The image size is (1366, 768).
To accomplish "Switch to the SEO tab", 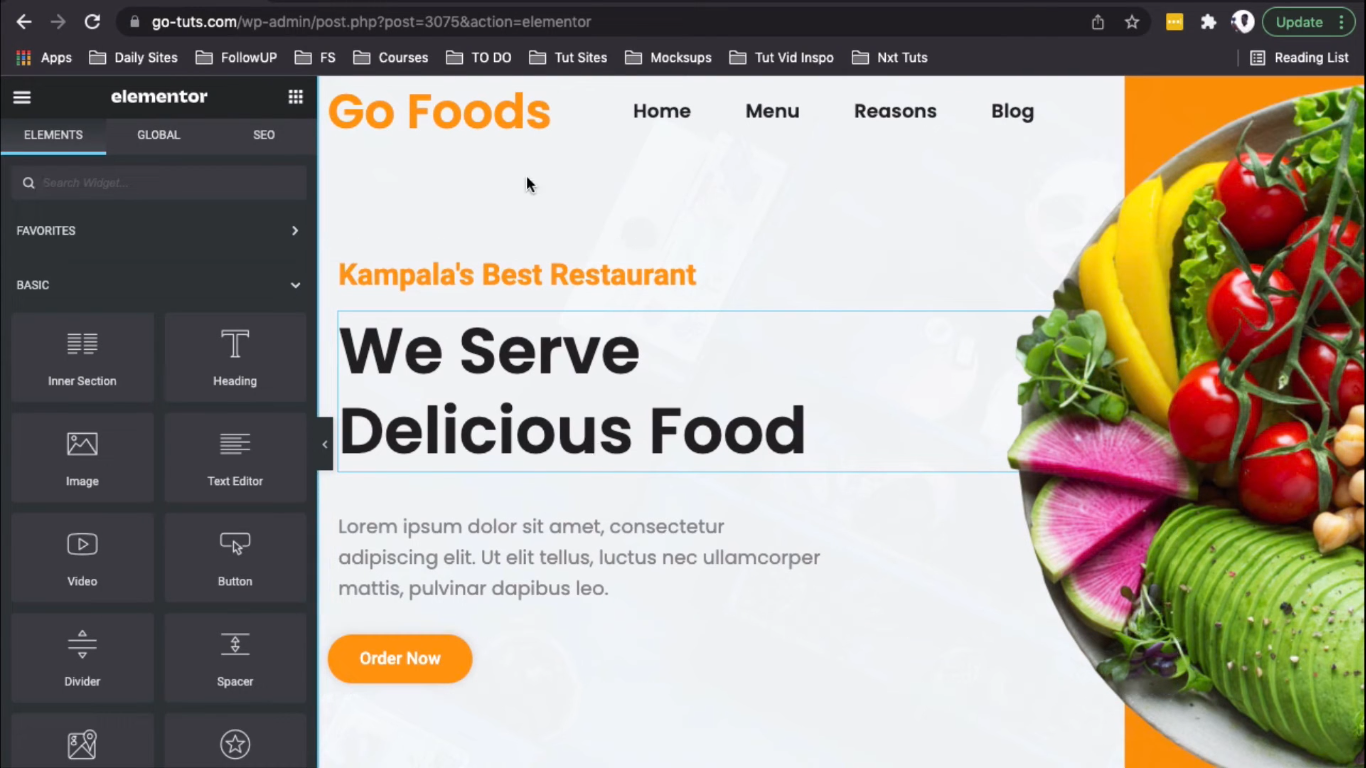I will (264, 135).
